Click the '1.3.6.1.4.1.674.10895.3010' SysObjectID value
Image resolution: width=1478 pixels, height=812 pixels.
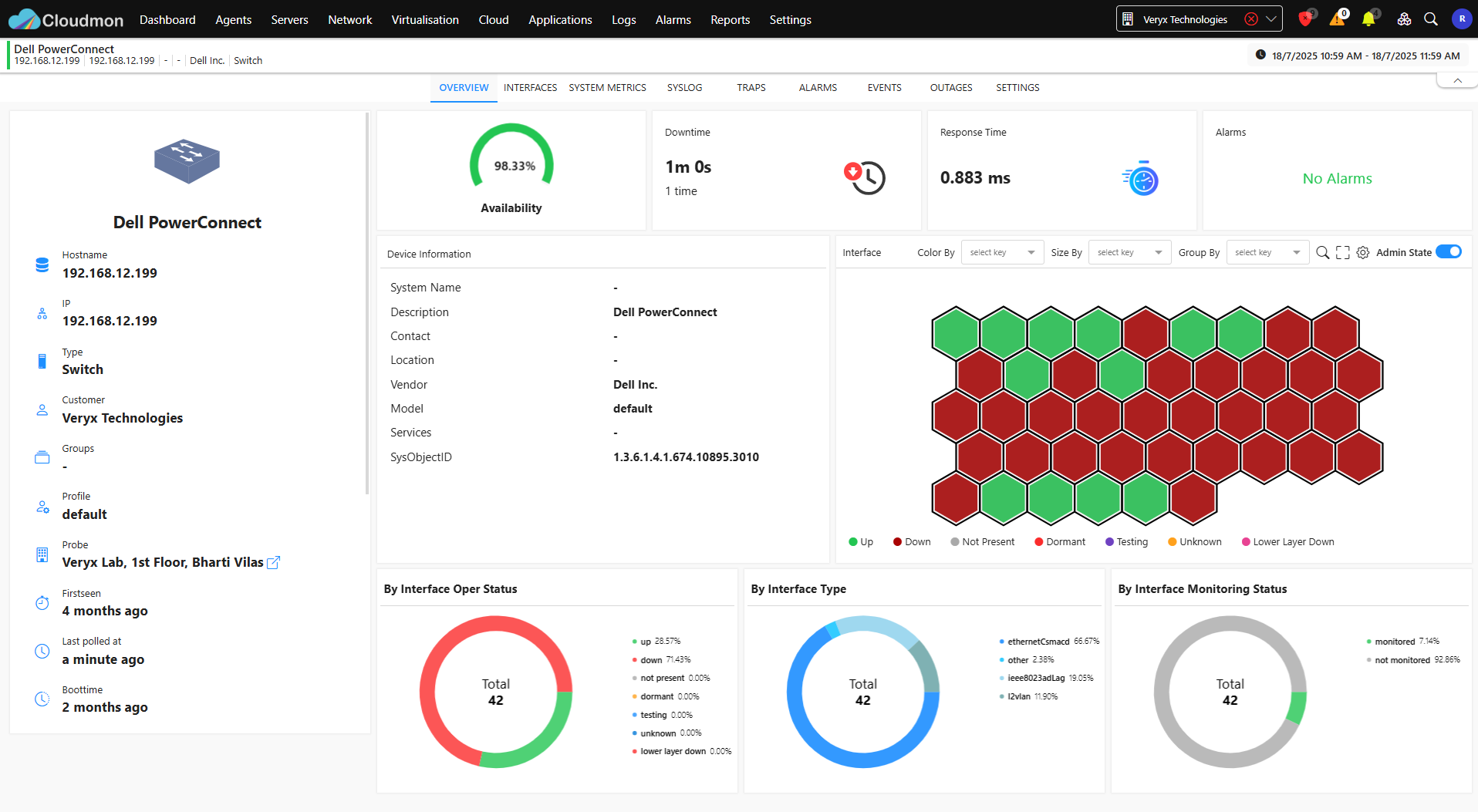pyautogui.click(x=686, y=457)
